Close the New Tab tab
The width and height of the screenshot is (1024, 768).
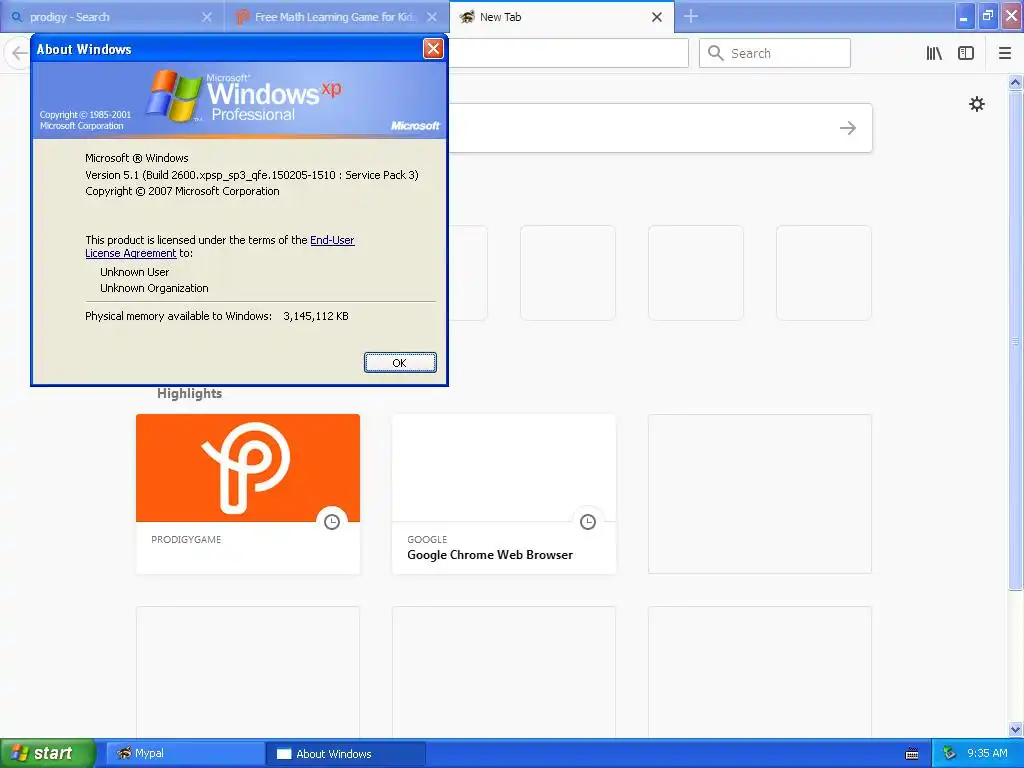(x=657, y=17)
